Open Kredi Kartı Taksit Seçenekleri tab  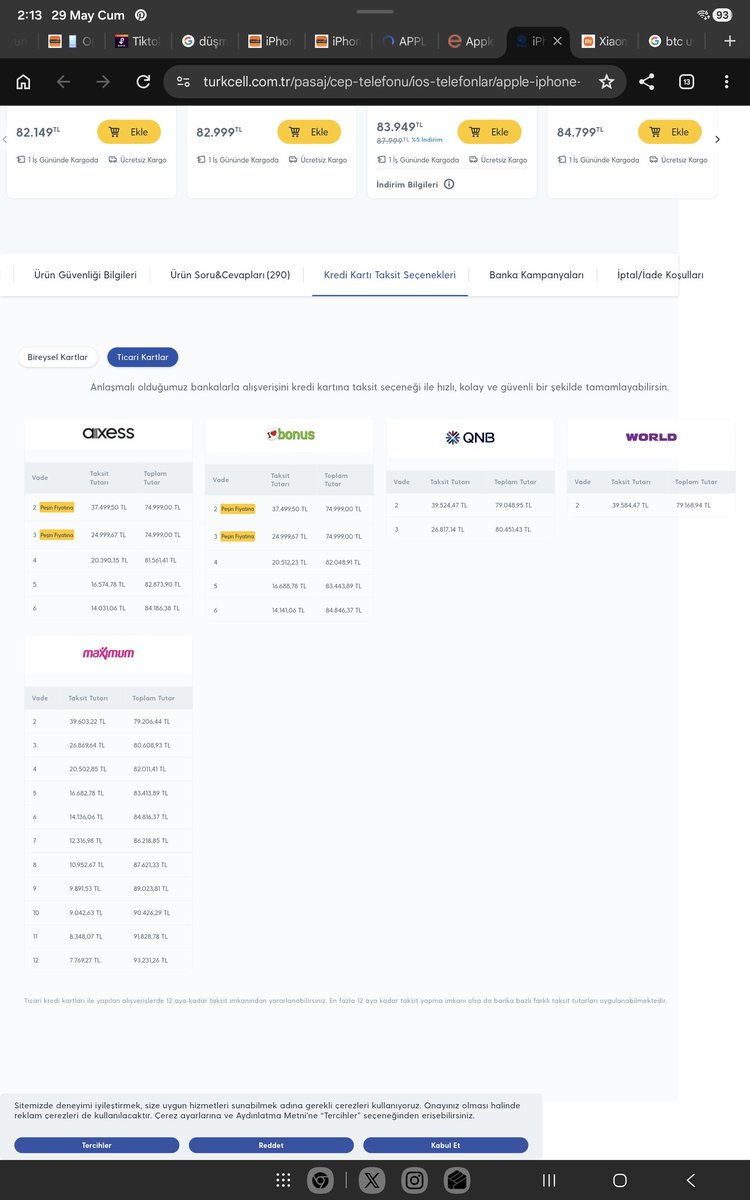(x=390, y=274)
